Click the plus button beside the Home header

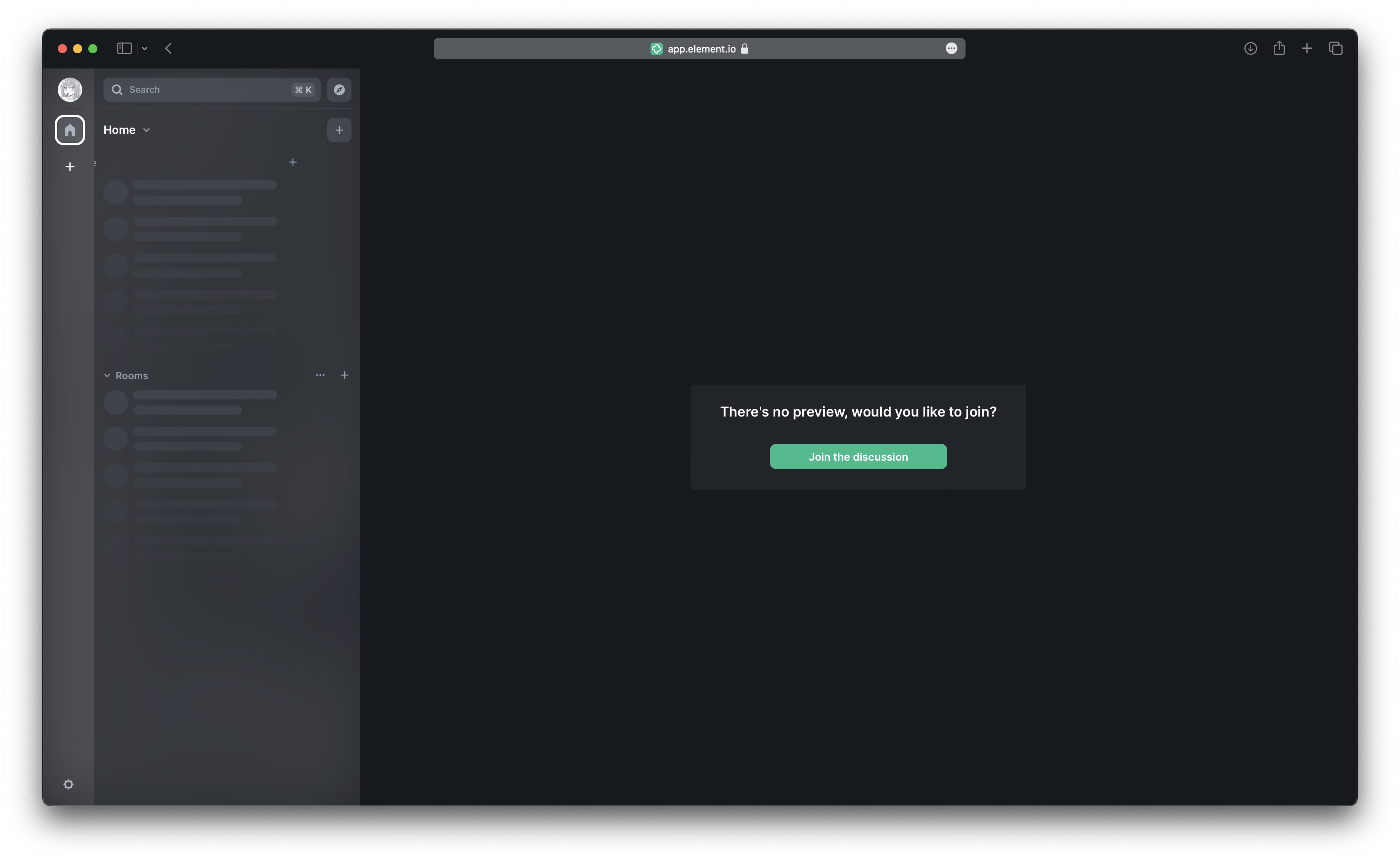coord(339,130)
